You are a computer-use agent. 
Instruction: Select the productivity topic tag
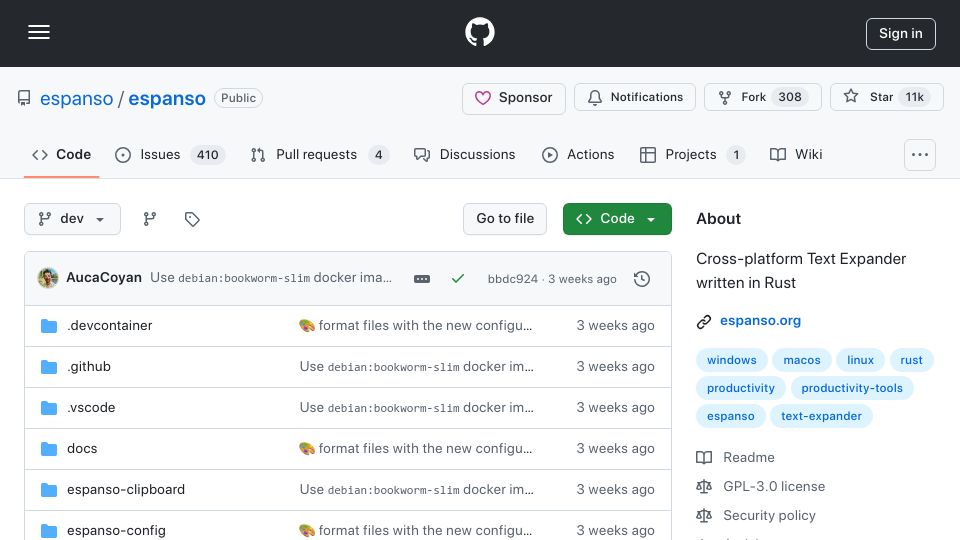741,388
